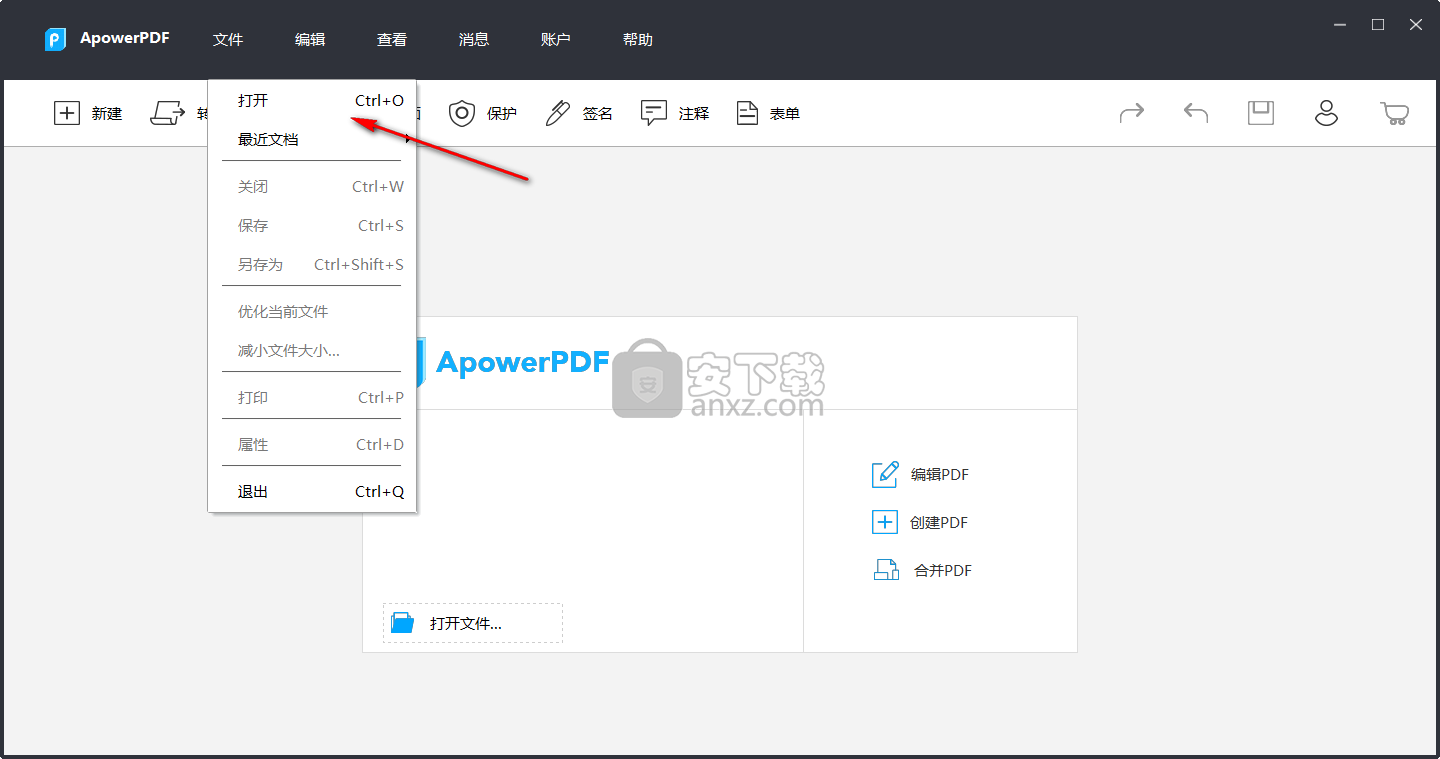Choose 打开 from the file menu
Viewport: 1440px width, 759px height.
click(312, 101)
